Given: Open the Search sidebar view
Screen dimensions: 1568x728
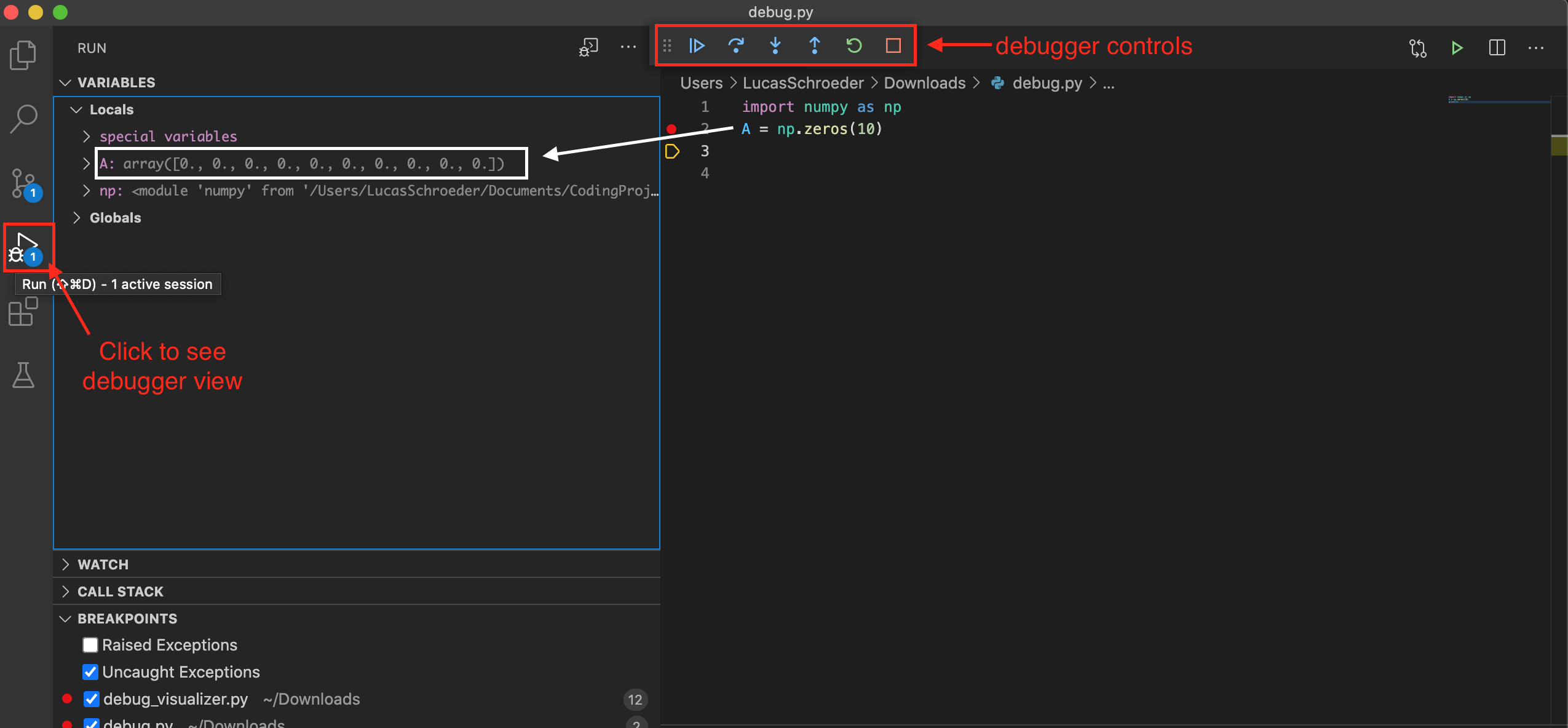Looking at the screenshot, I should (x=25, y=117).
